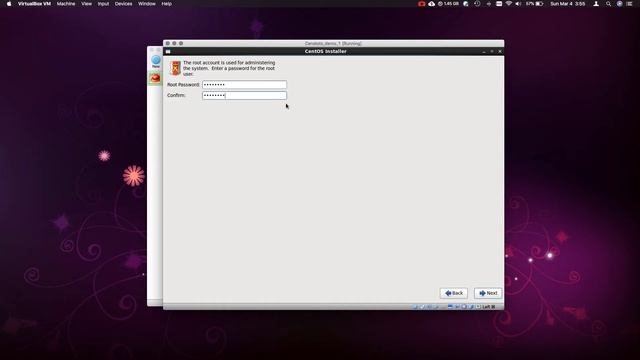Image resolution: width=640 pixels, height=360 pixels.
Task: Open the Apple menu
Action: pyautogui.click(x=9, y=4)
